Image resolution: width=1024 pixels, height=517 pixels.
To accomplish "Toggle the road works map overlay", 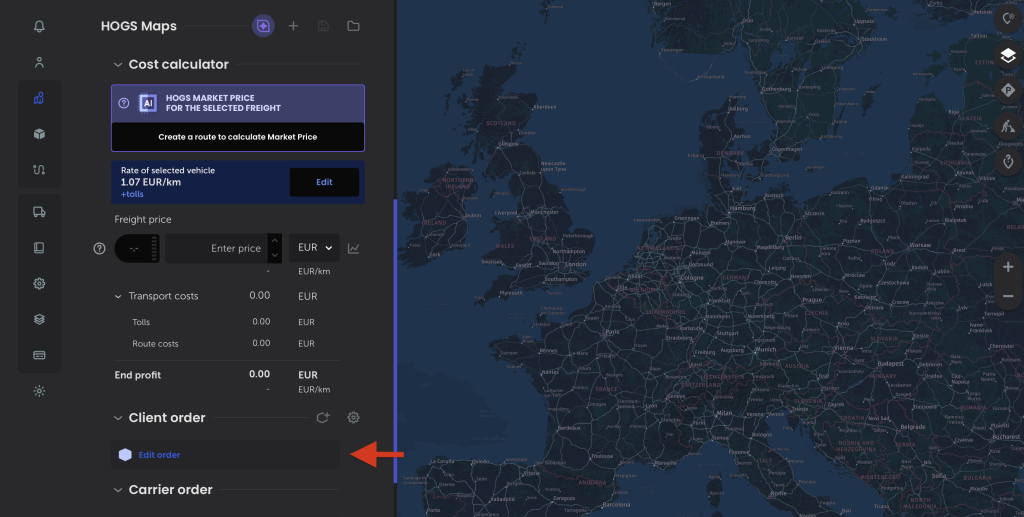I will (1008, 125).
